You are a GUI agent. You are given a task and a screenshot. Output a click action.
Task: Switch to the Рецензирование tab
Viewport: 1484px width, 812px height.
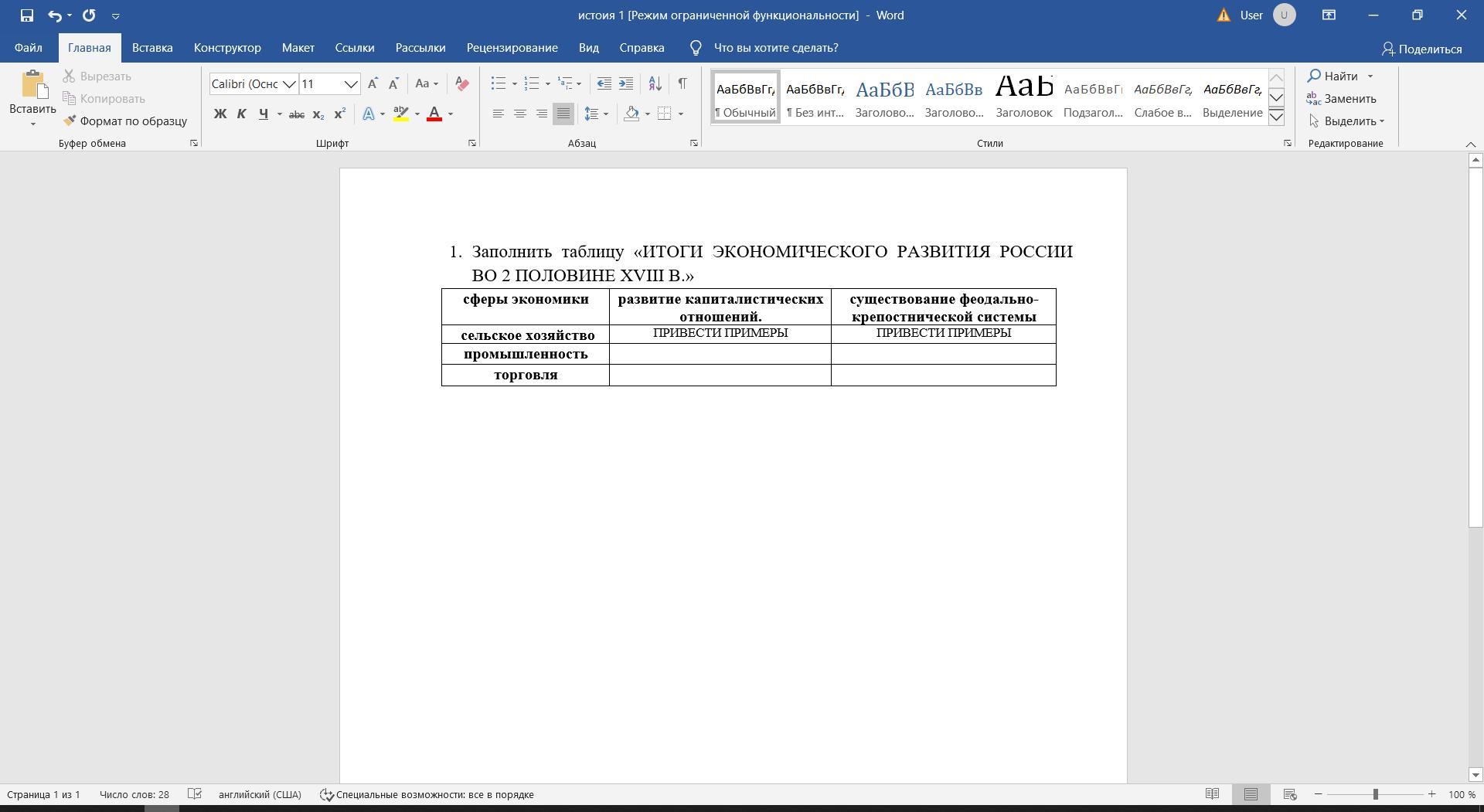(512, 48)
